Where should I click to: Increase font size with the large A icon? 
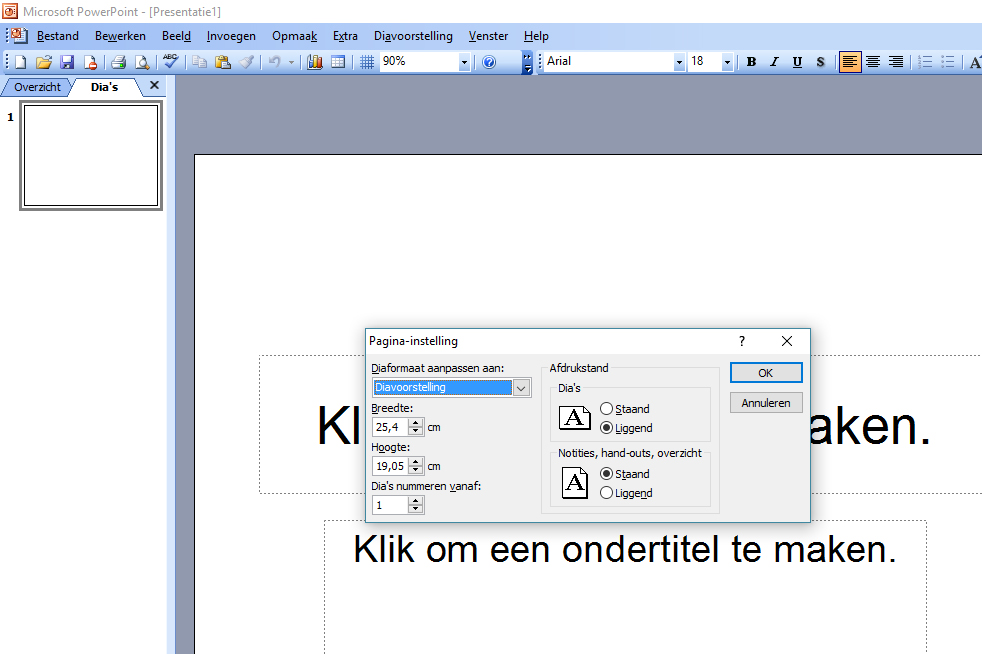(975, 62)
